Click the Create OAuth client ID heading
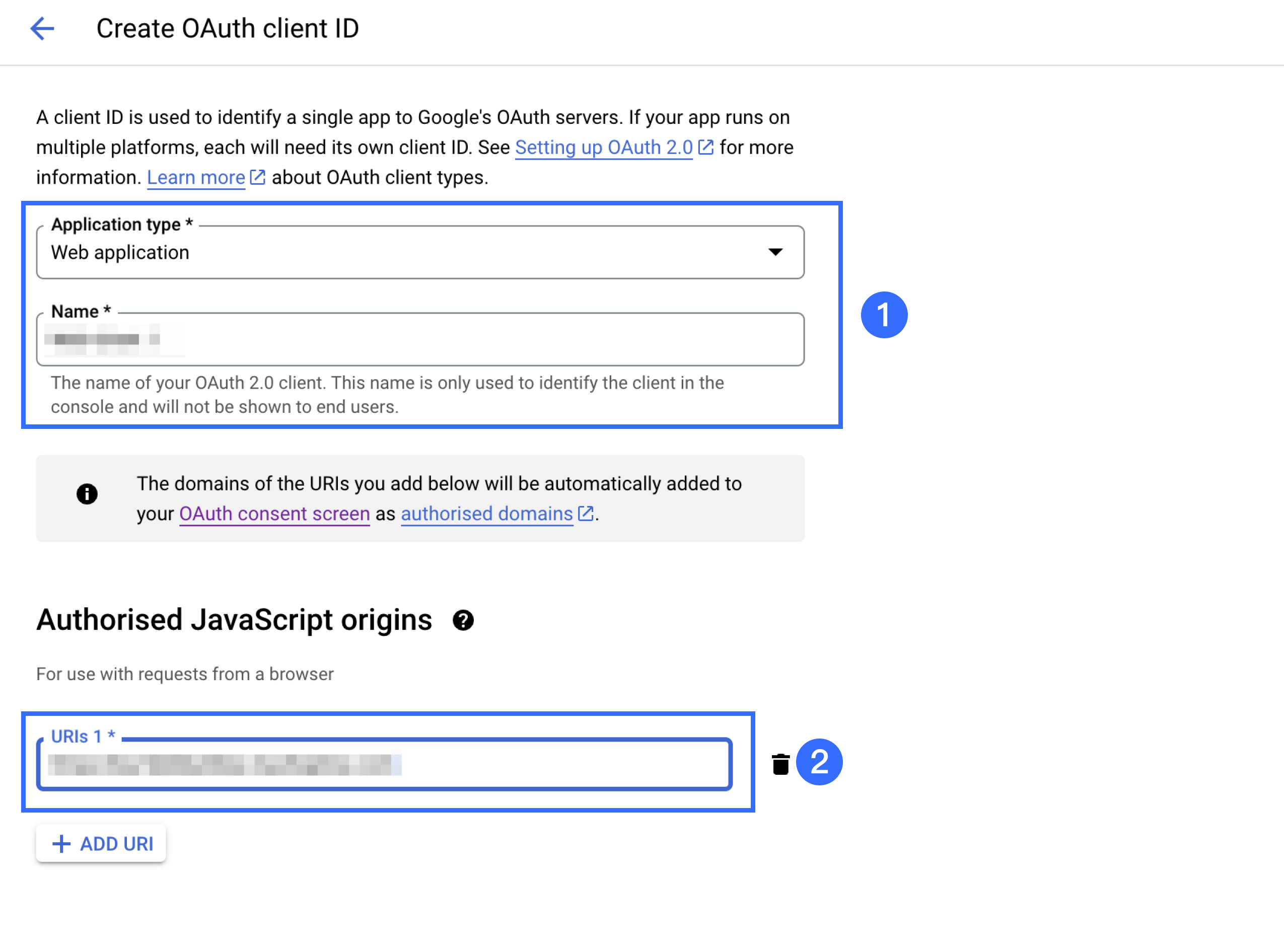Image resolution: width=1284 pixels, height=952 pixels. point(228,28)
